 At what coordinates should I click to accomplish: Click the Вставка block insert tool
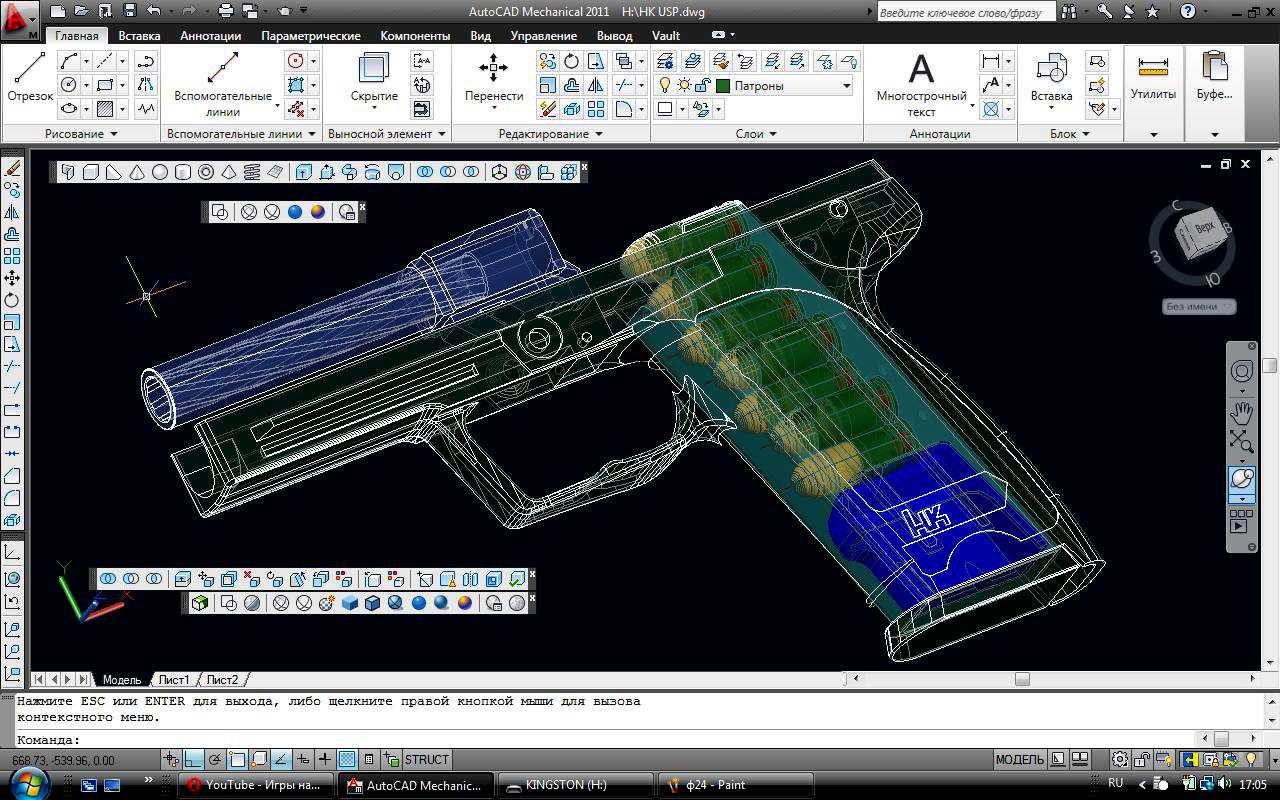1051,78
